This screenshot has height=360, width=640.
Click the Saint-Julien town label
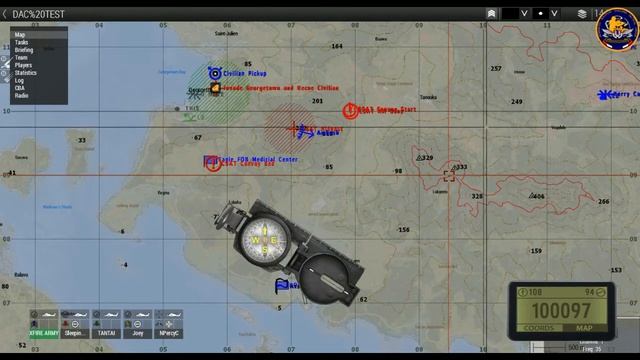click(x=226, y=33)
